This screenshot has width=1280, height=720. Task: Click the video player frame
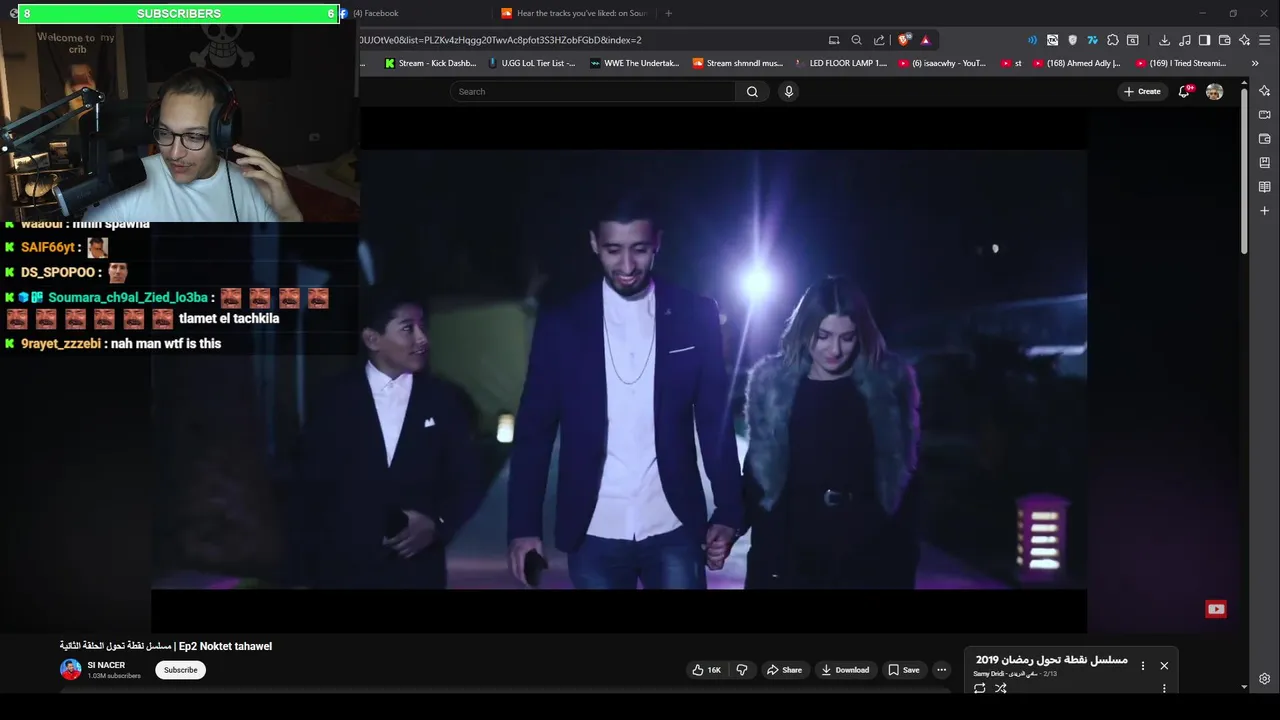[x=619, y=369]
